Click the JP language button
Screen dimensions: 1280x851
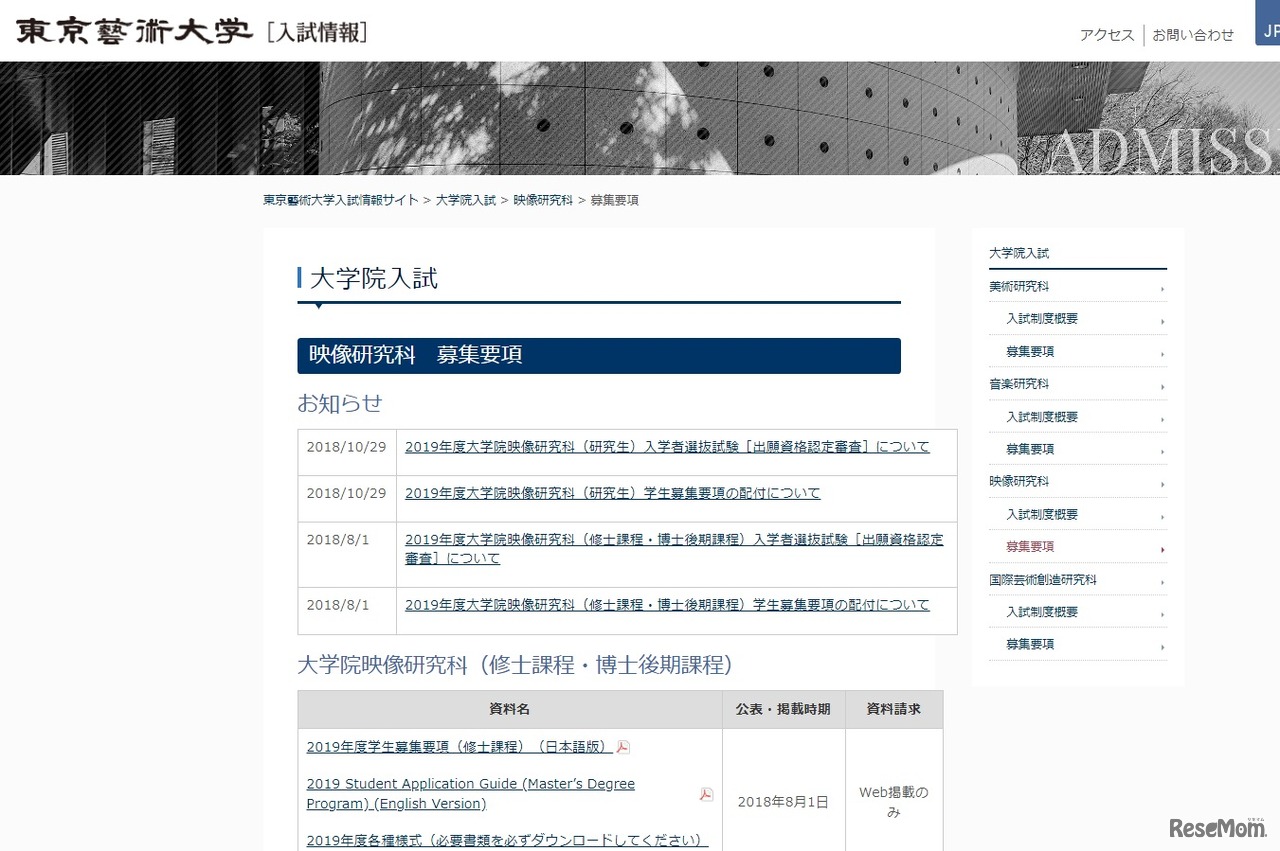1270,30
